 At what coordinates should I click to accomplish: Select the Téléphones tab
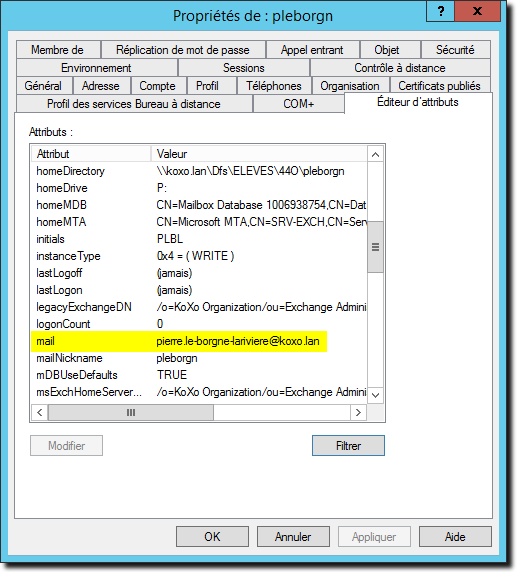point(274,86)
